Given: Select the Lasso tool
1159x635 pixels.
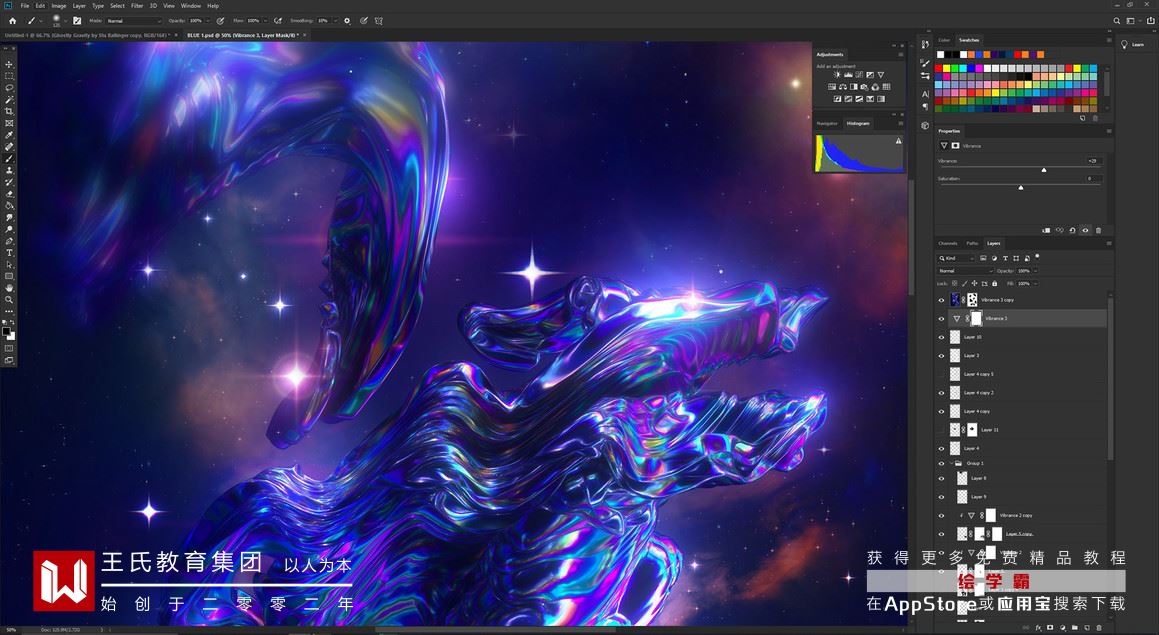Looking at the screenshot, I should click(x=9, y=88).
